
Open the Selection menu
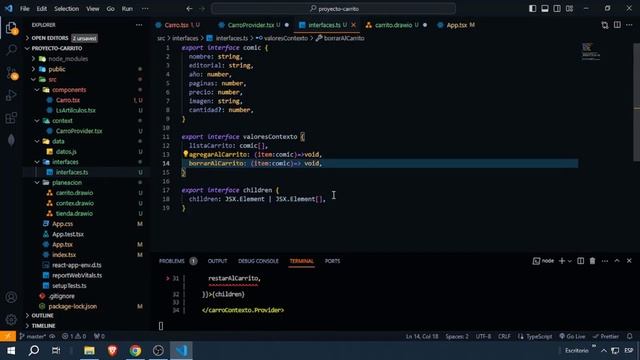point(66,9)
